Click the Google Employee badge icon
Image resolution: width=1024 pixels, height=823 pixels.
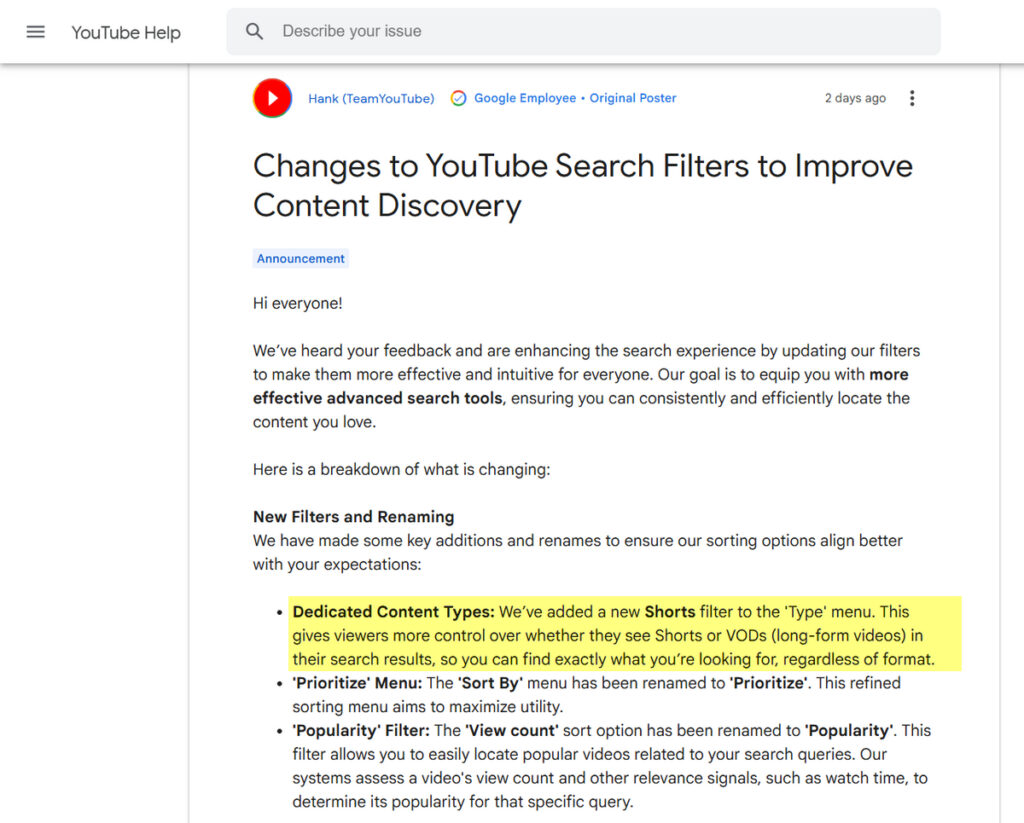(x=458, y=98)
